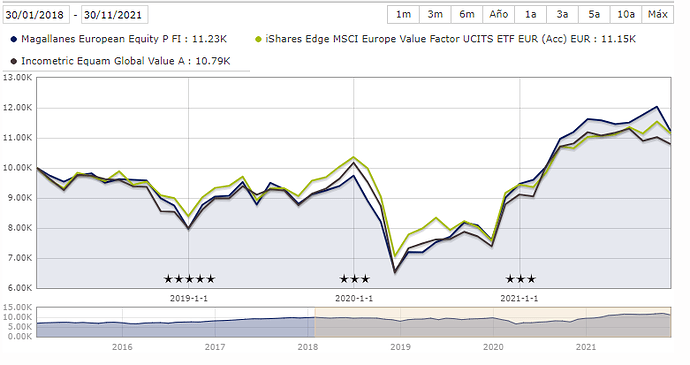Click the 2019 label in the navigator
Viewport: 690px width, 365px height.
click(x=400, y=347)
